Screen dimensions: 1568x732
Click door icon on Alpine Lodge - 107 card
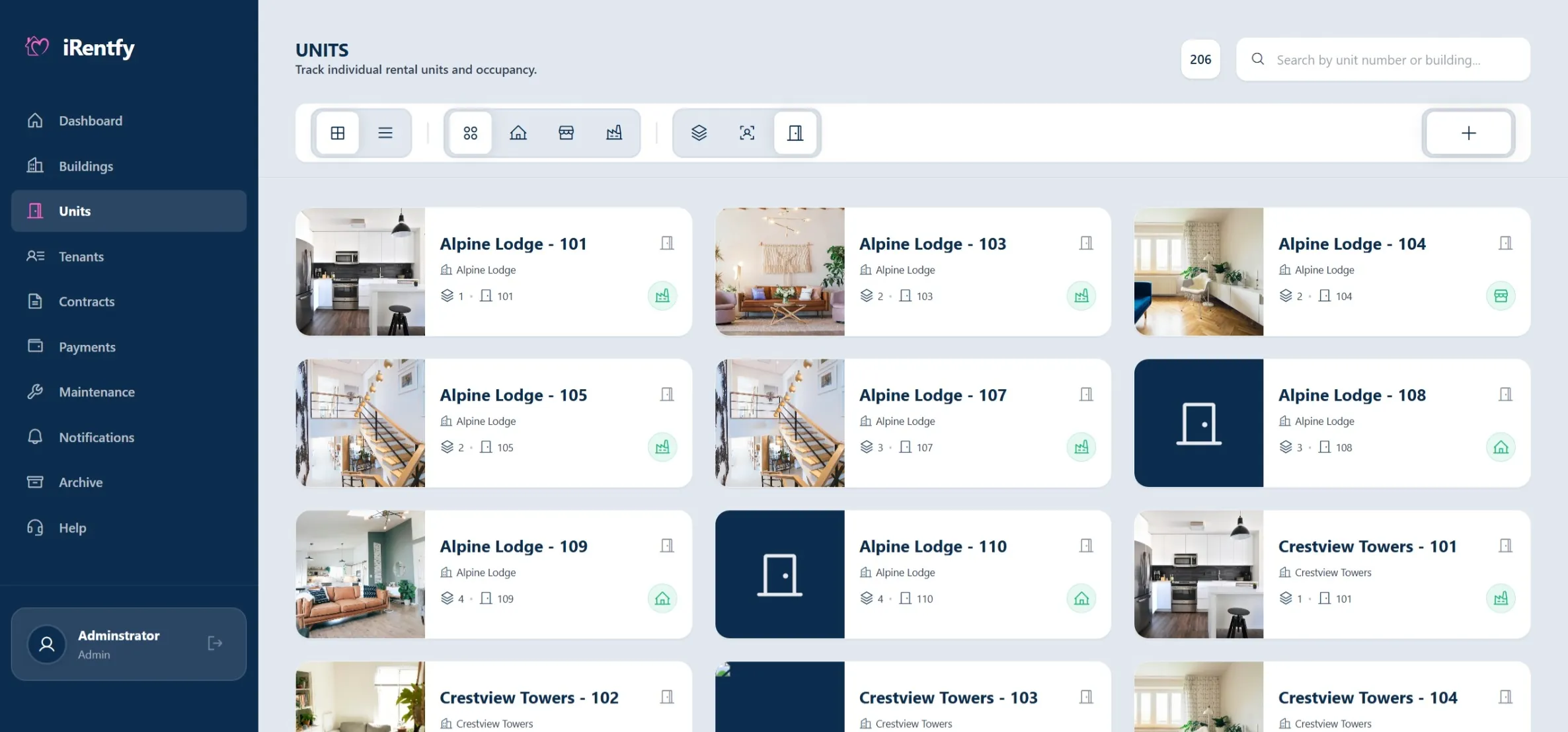[x=1086, y=394]
